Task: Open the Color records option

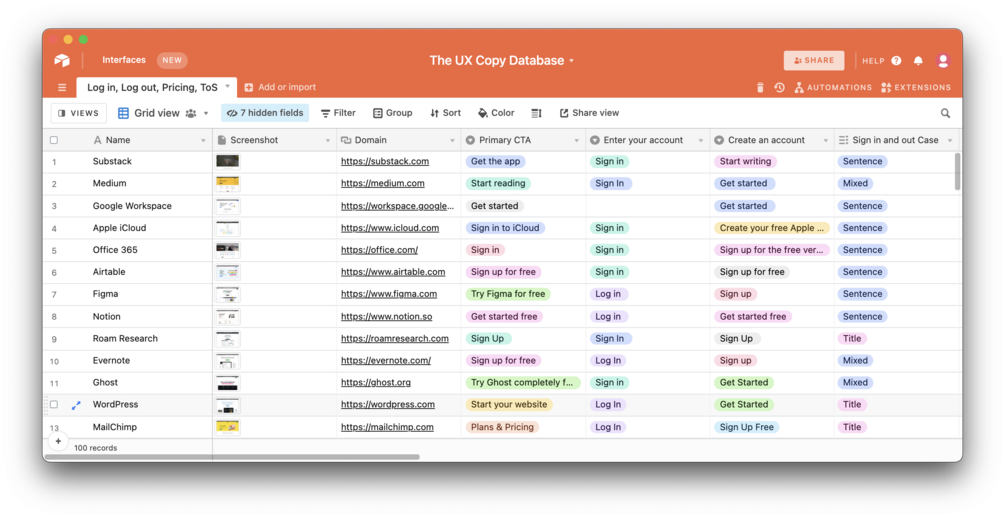Action: click(x=496, y=113)
